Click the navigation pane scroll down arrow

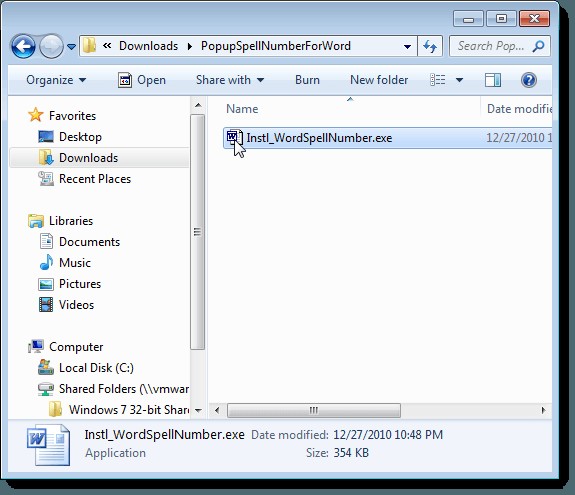point(198,410)
